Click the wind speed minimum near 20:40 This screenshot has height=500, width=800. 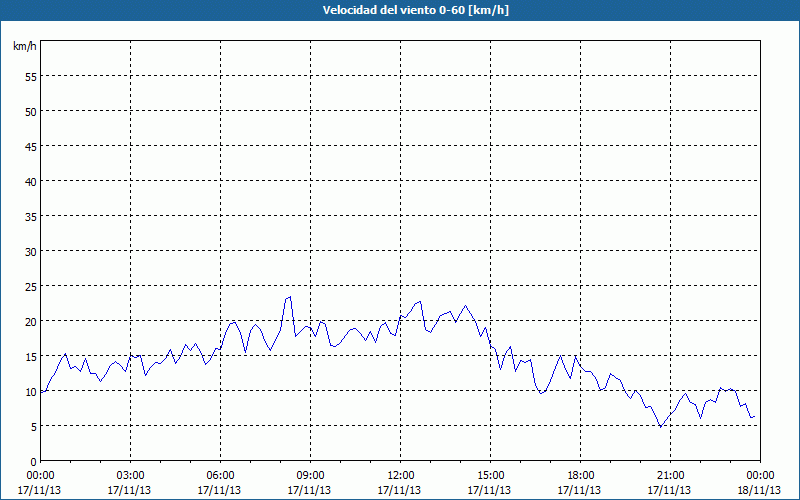660,427
